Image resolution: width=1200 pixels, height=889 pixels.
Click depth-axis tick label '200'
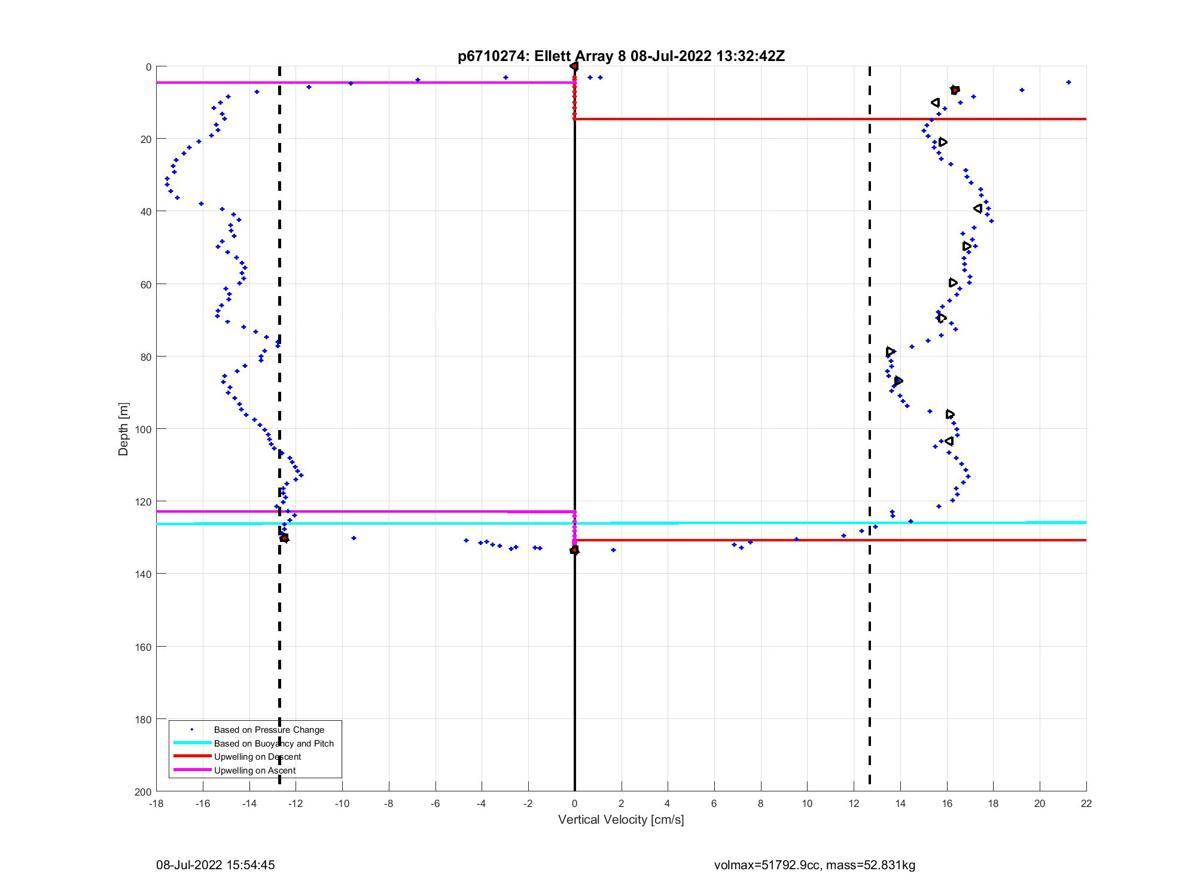[142, 791]
